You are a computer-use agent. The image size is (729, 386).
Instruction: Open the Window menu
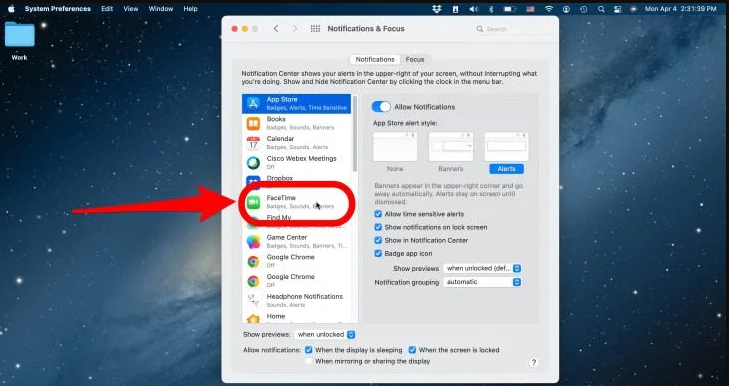point(160,9)
